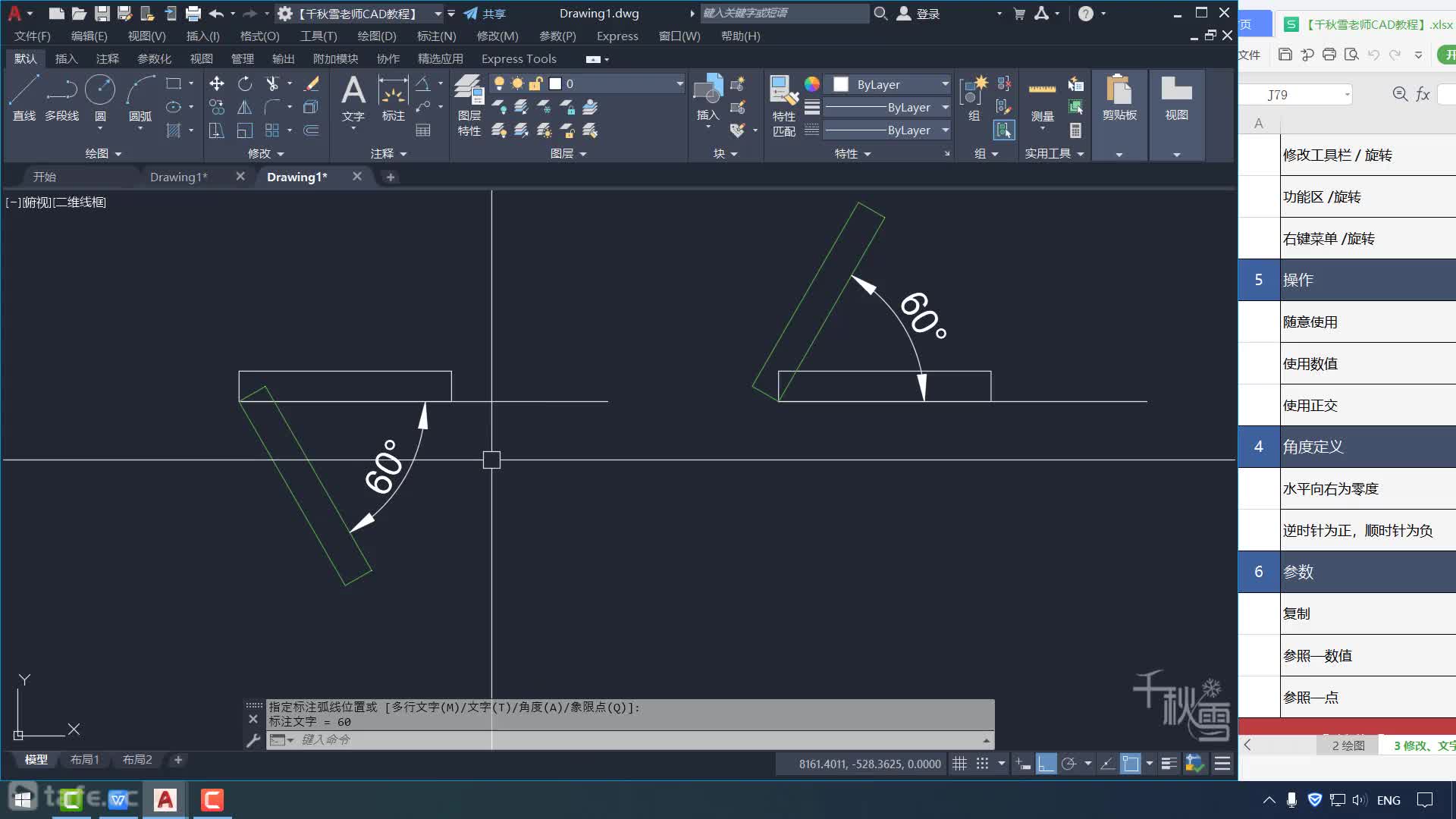Open the 标注(N) menu
1456x819 pixels.
point(436,36)
